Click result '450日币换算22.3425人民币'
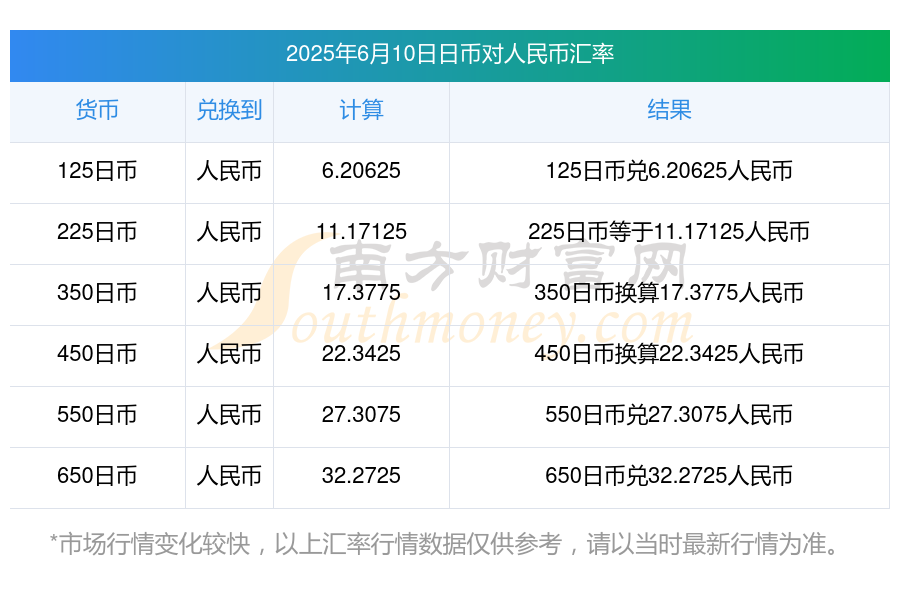Image resolution: width=900 pixels, height=600 pixels. (669, 354)
